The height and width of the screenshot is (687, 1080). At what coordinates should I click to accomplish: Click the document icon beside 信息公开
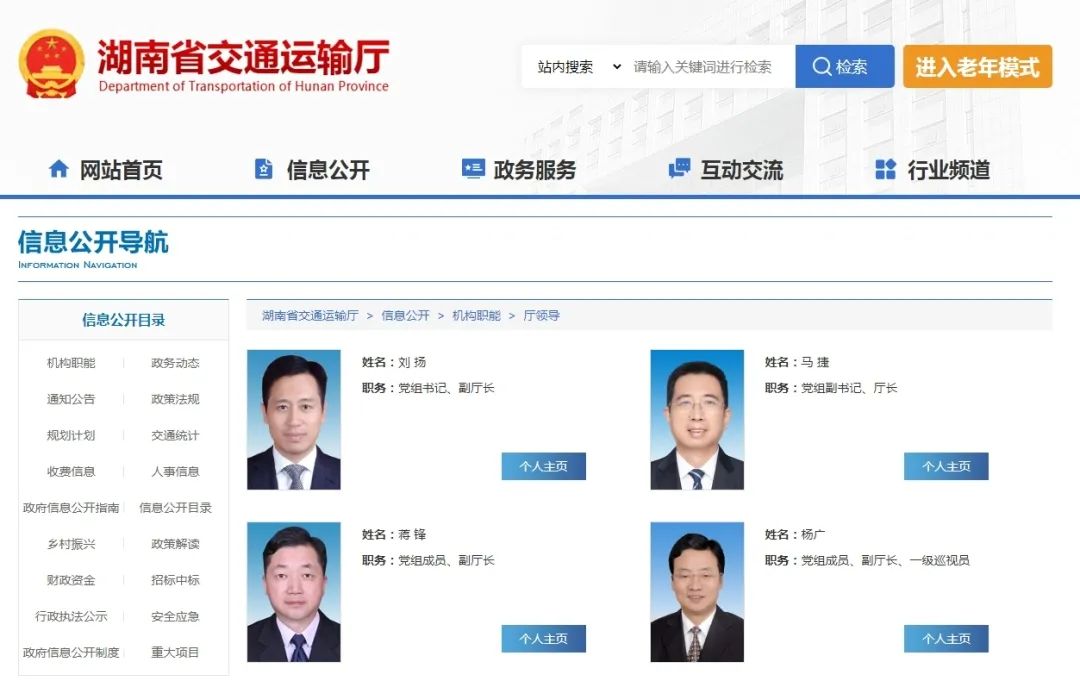coord(264,169)
